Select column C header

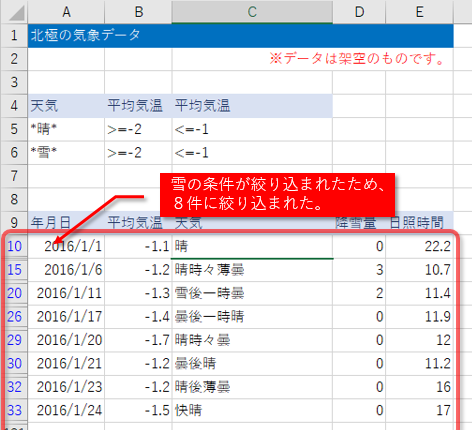pyautogui.click(x=252, y=12)
